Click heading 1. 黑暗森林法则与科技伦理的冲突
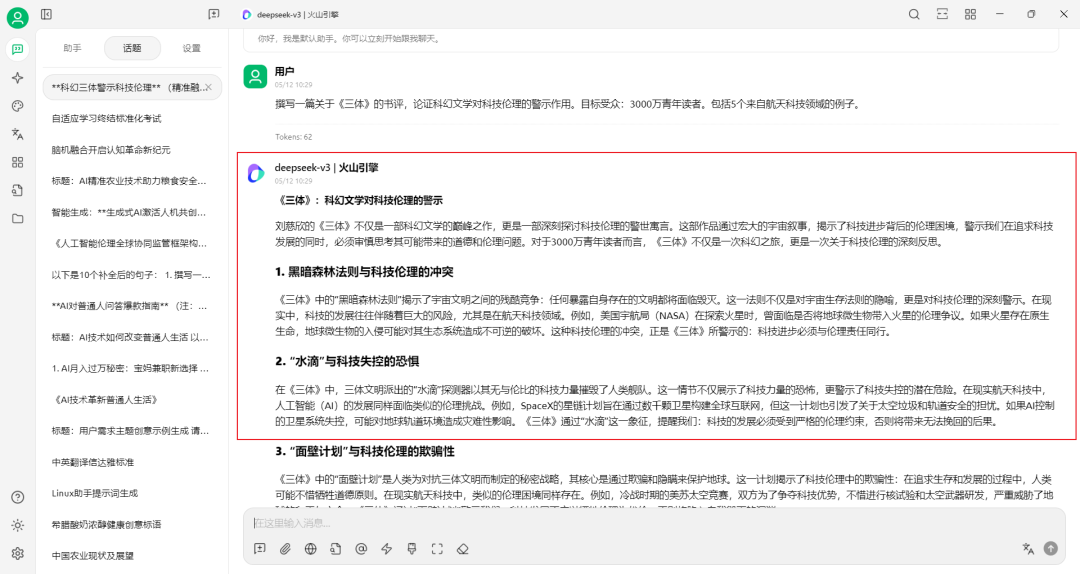Image resolution: width=1080 pixels, height=574 pixels. 364,272
